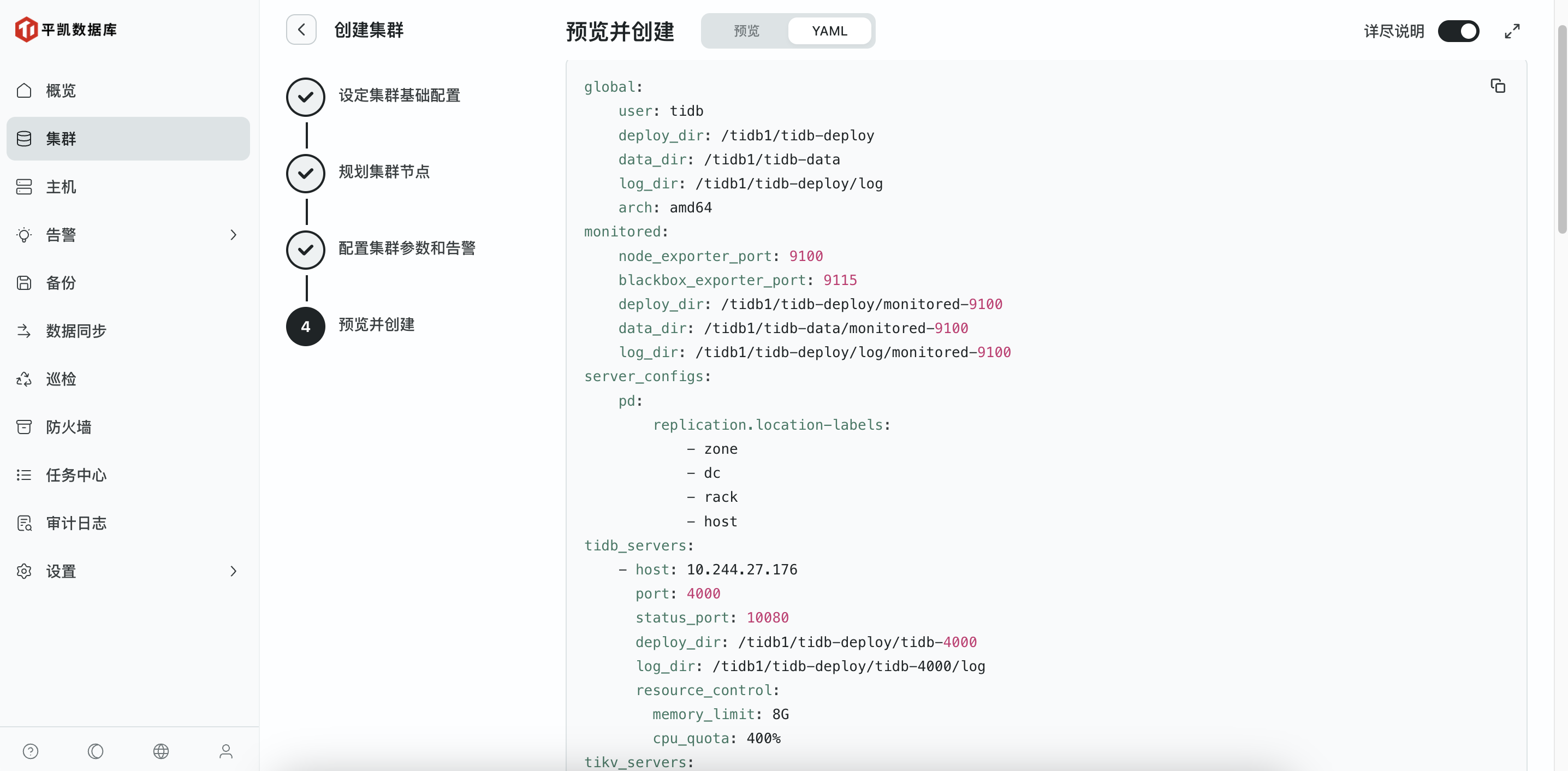The image size is (1568, 771).
Task: Copy the YAML config with the copy icon
Action: [x=1498, y=86]
